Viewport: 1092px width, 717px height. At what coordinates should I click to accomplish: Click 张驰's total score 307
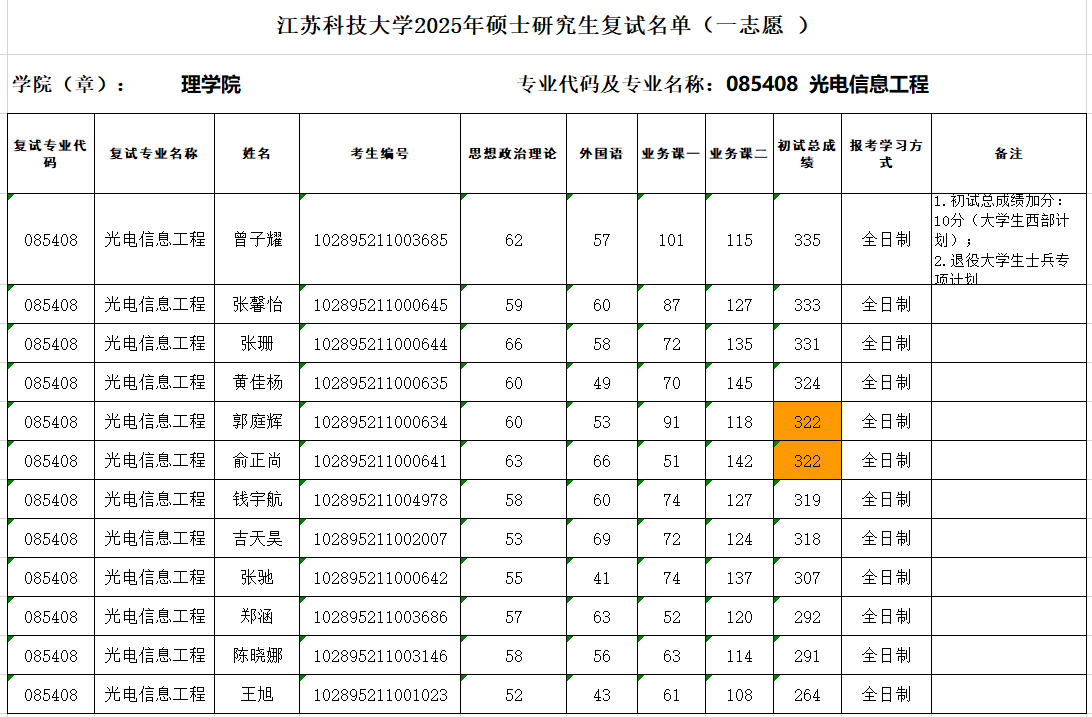tap(807, 578)
